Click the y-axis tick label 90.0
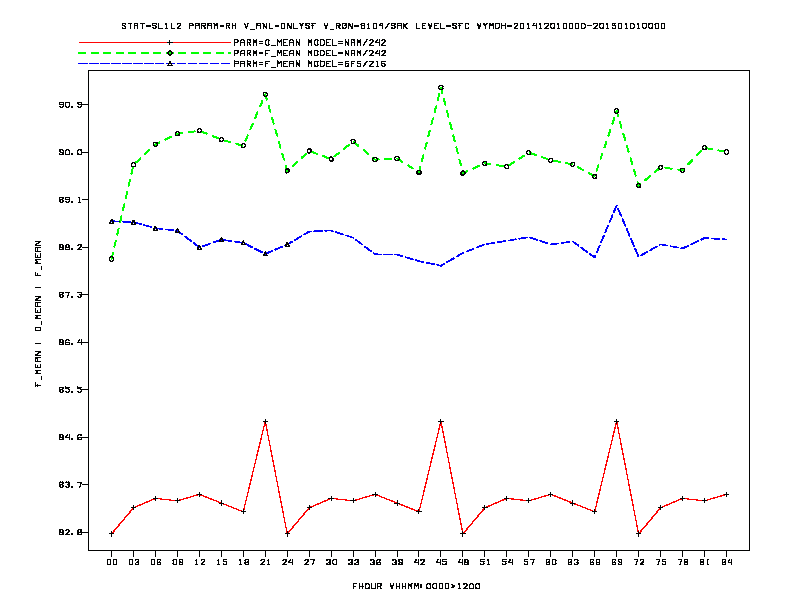The height and width of the screenshot is (612, 792). [70, 152]
